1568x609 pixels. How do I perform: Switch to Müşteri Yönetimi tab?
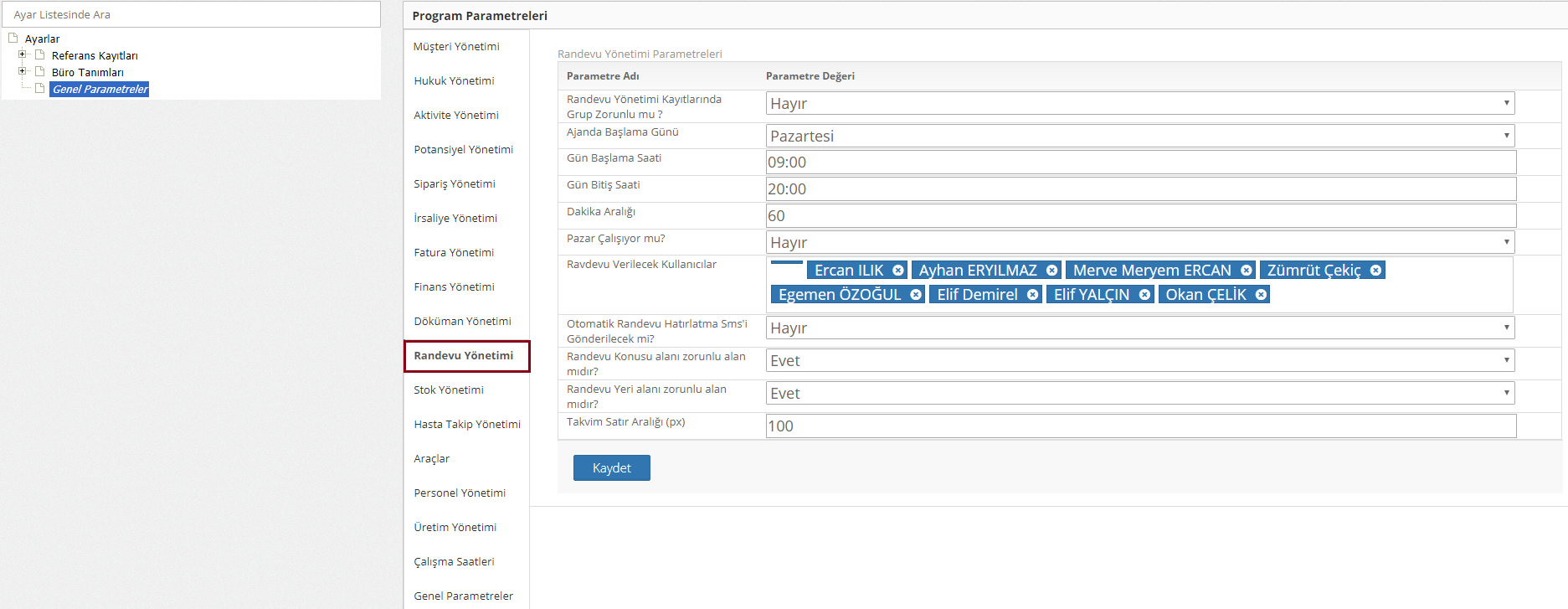tap(456, 47)
